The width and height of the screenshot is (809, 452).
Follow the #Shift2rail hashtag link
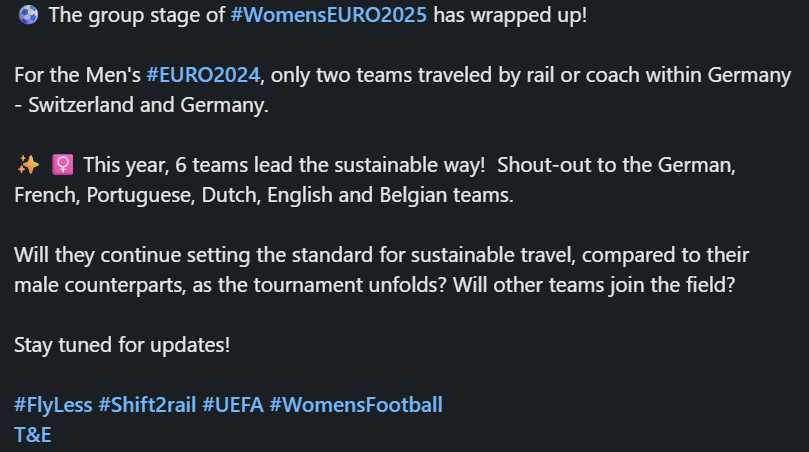tap(147, 405)
